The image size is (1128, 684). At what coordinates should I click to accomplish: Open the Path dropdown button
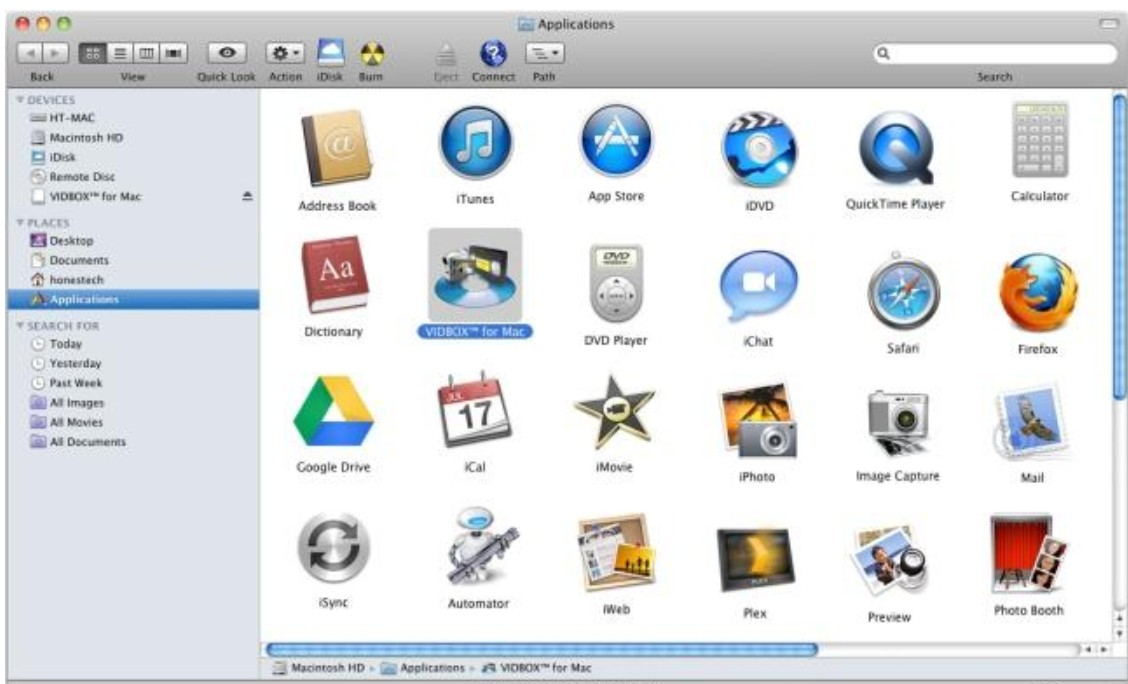pos(545,53)
